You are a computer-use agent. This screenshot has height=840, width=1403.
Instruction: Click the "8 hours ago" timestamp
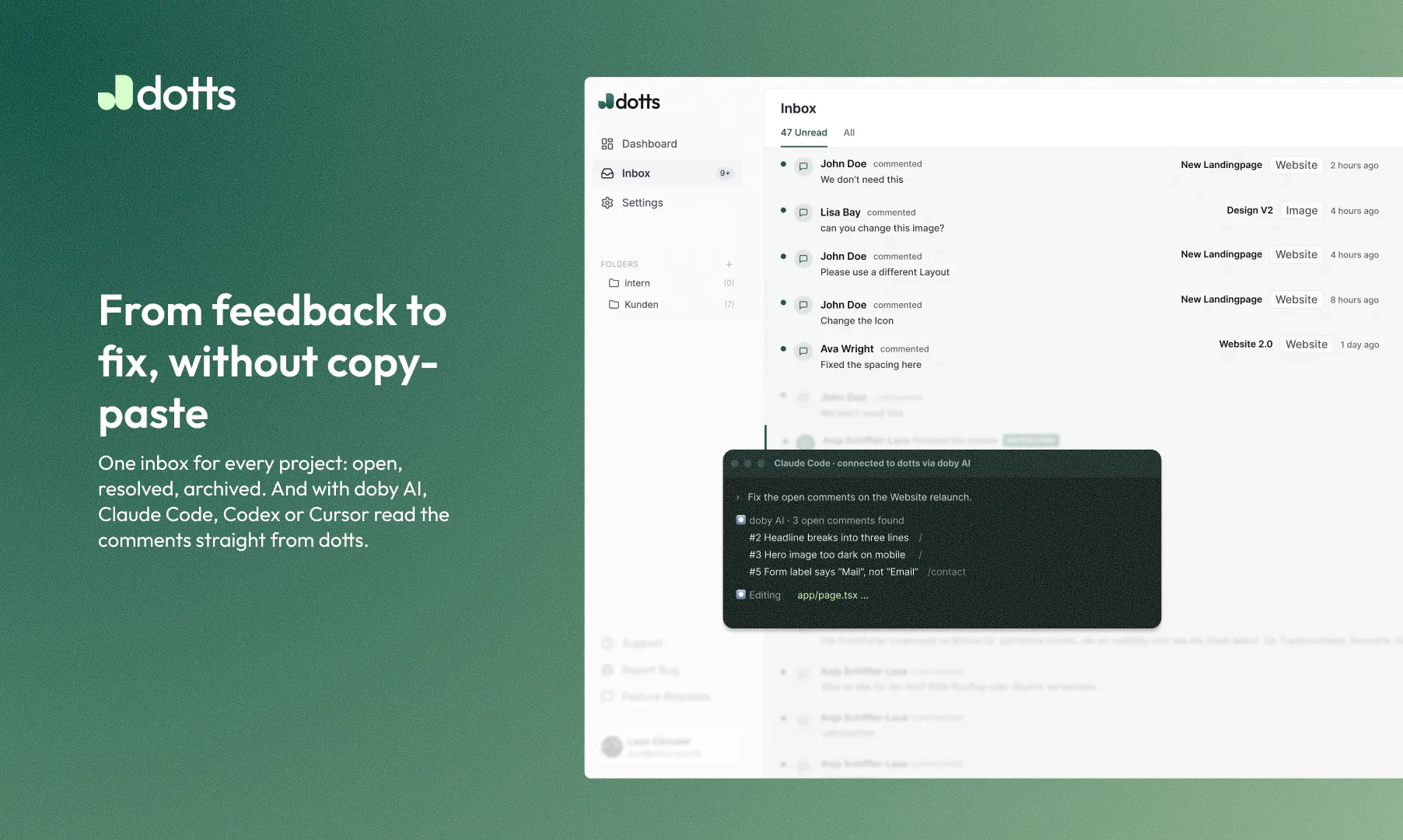pos(1354,300)
